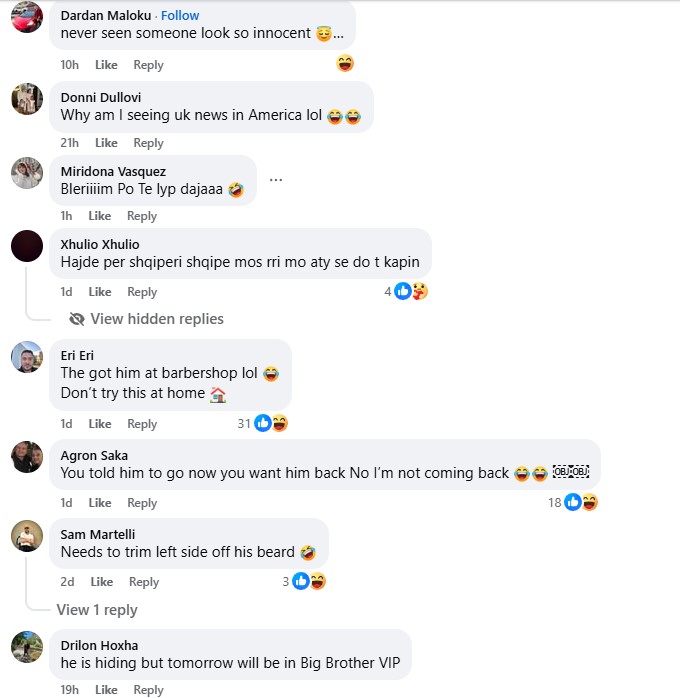680x698 pixels.
Task: Open reaction list on Agron Saka's comment
Action: [x=580, y=502]
